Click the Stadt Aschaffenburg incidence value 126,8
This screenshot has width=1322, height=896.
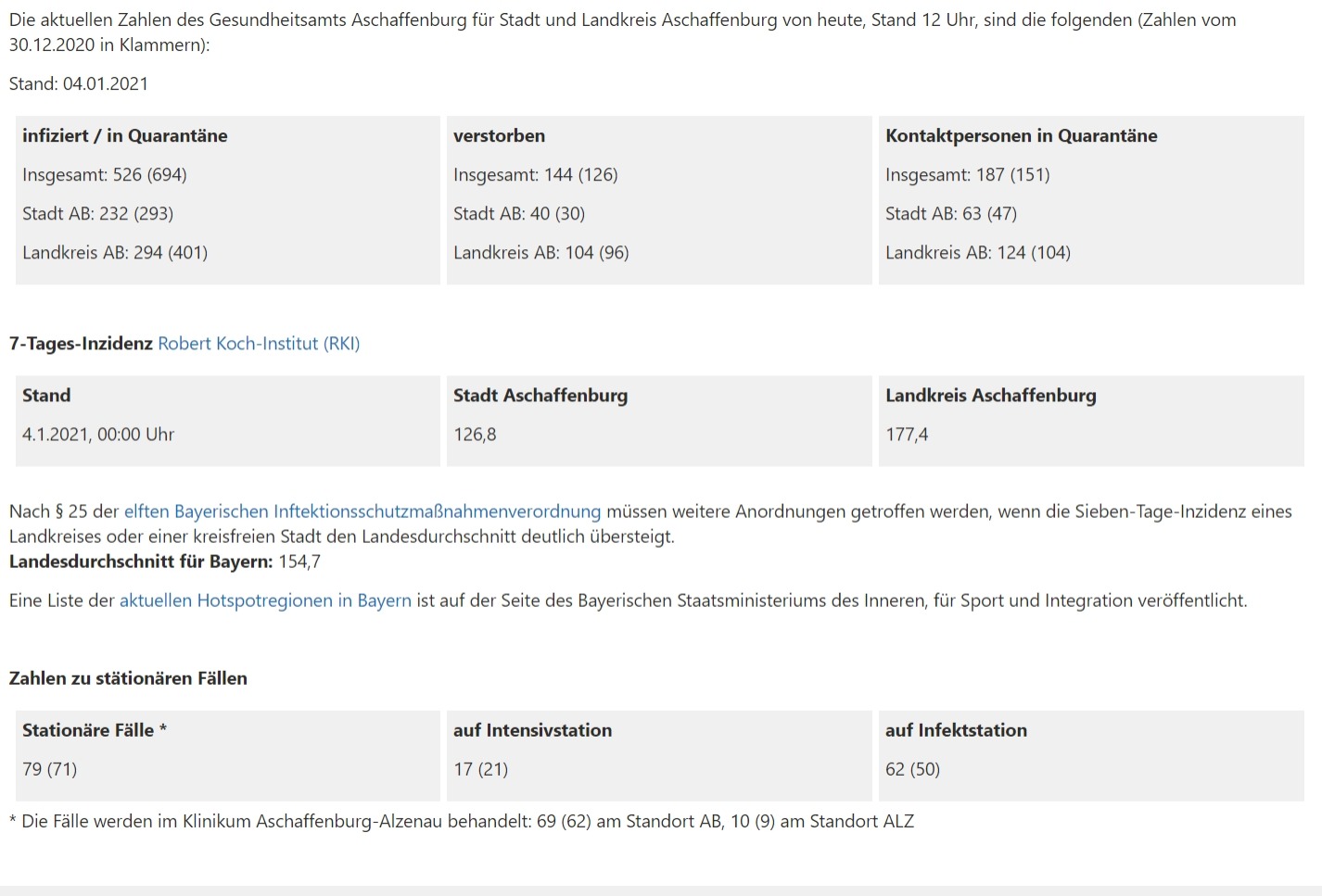pos(475,435)
